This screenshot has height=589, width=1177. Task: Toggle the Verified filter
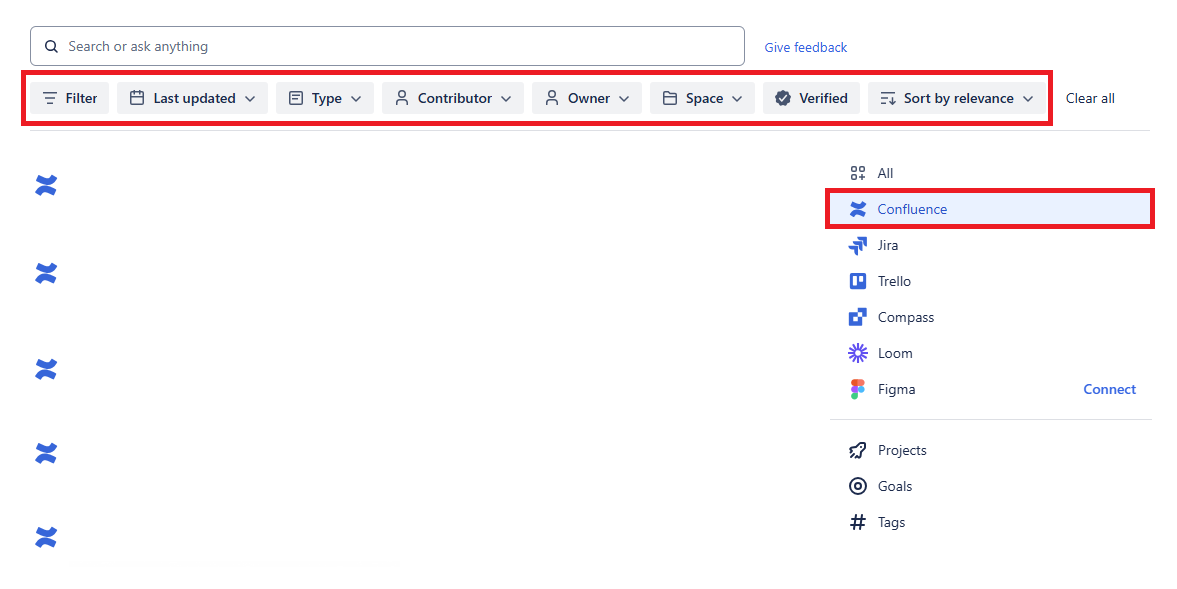[811, 98]
